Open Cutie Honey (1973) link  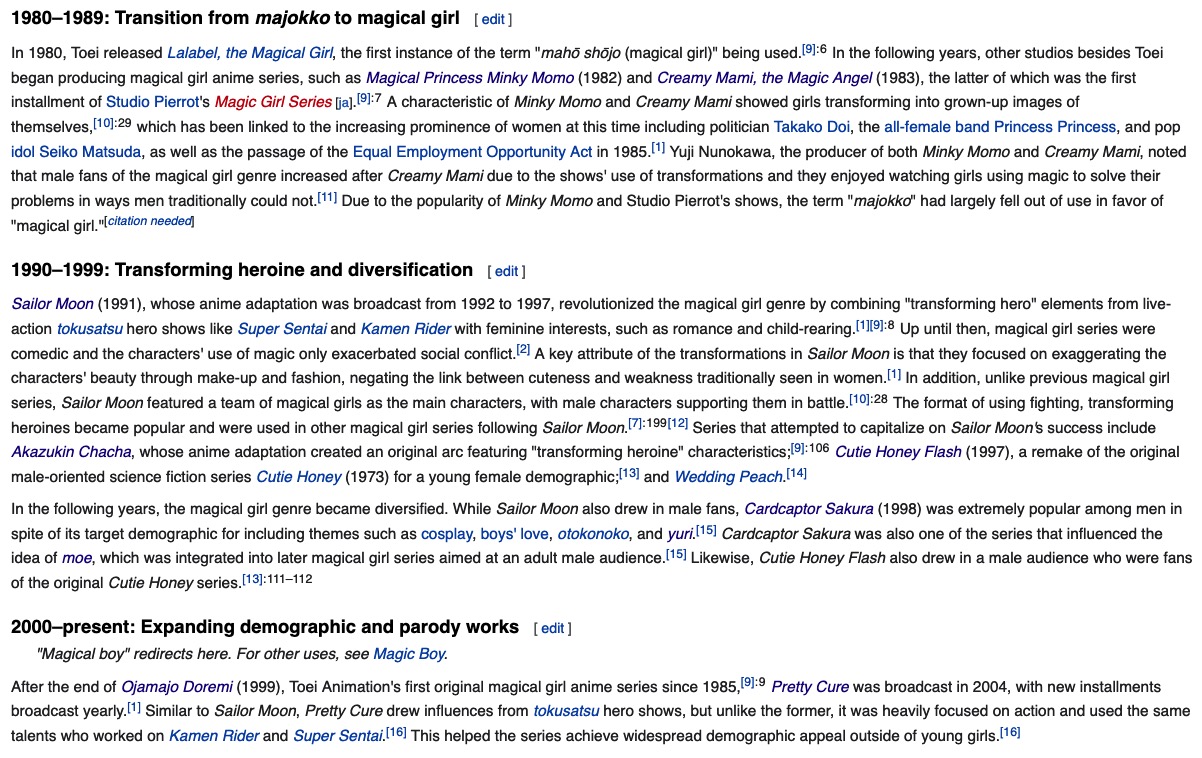tap(299, 477)
